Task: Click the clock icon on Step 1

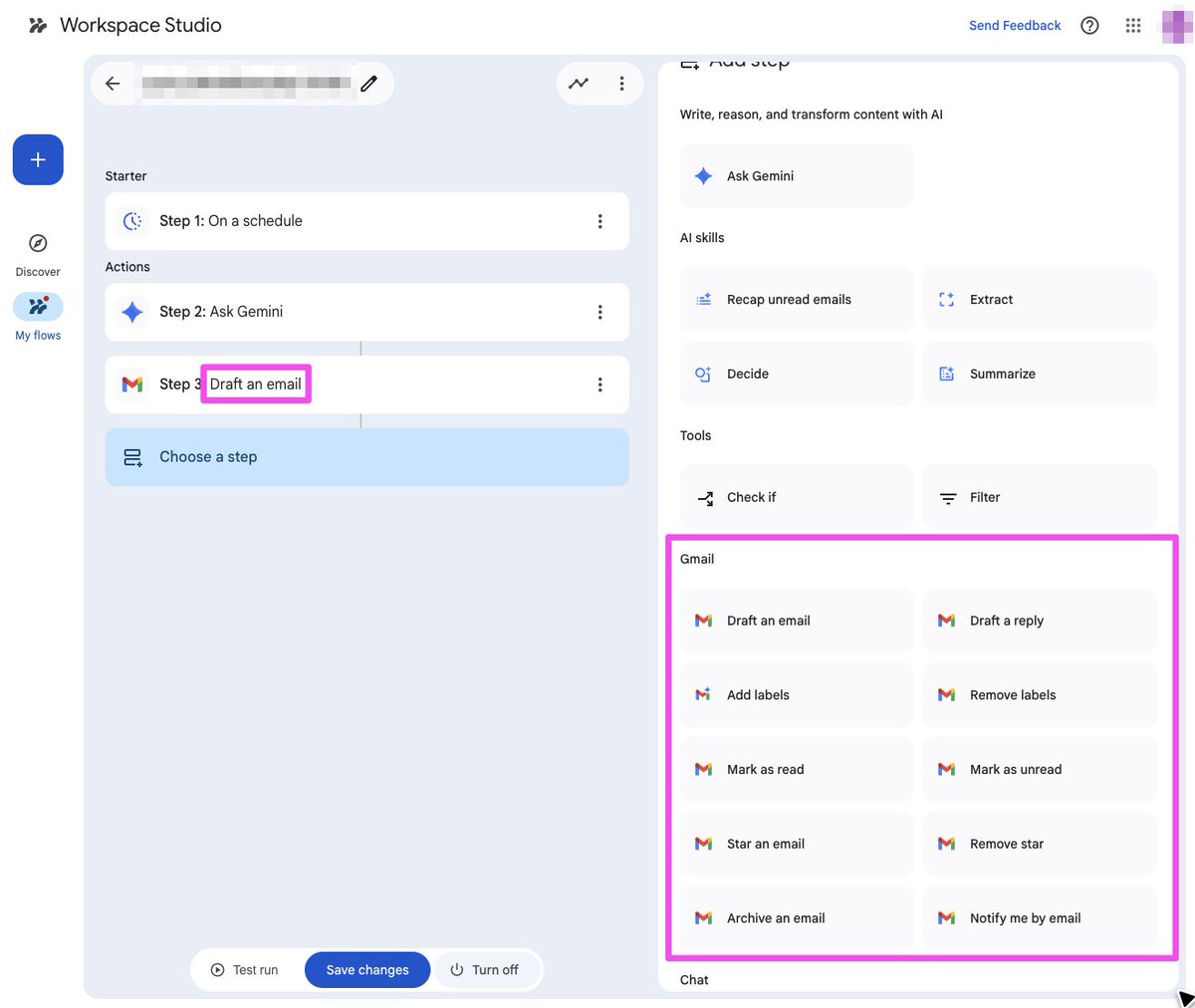Action: click(x=132, y=221)
